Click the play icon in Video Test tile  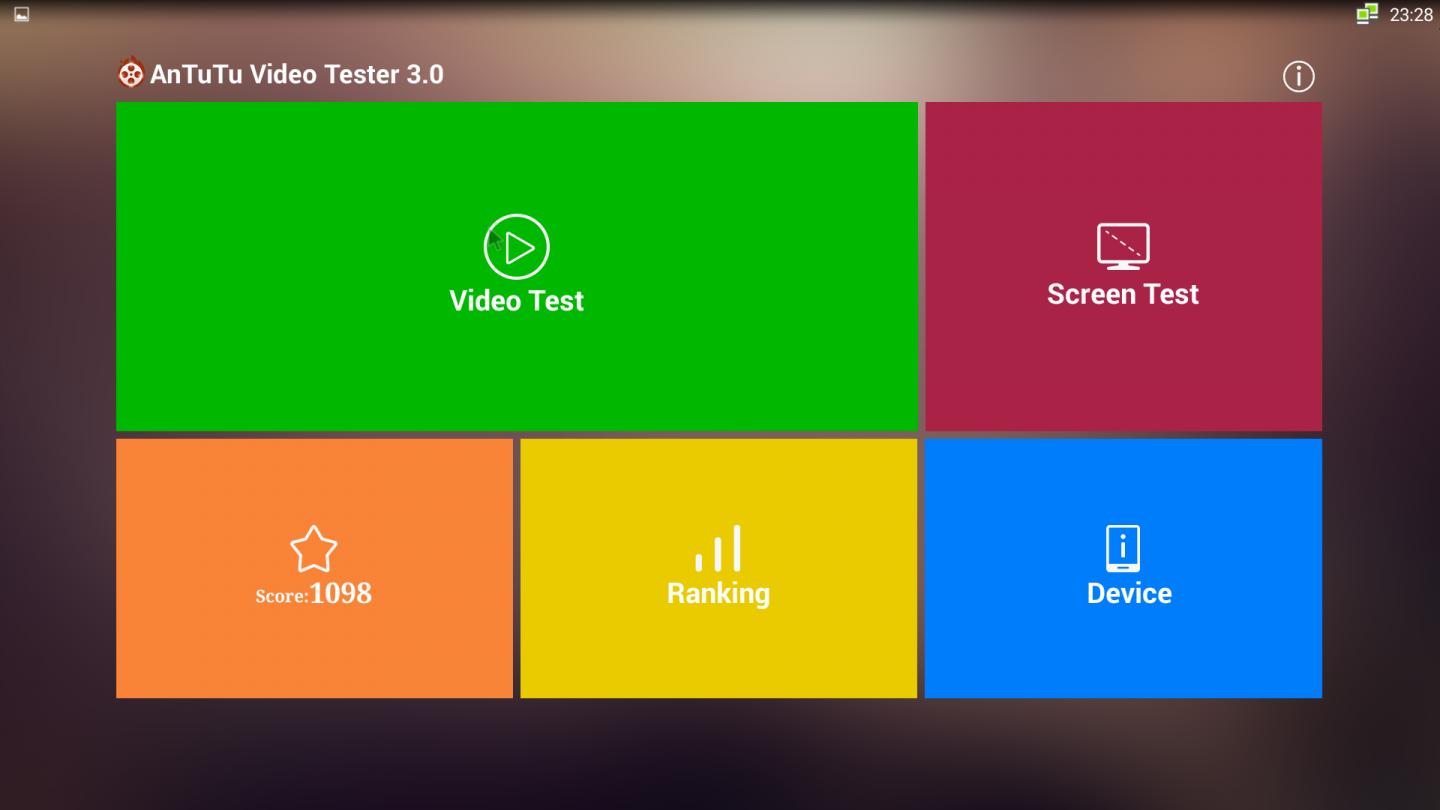(516, 247)
